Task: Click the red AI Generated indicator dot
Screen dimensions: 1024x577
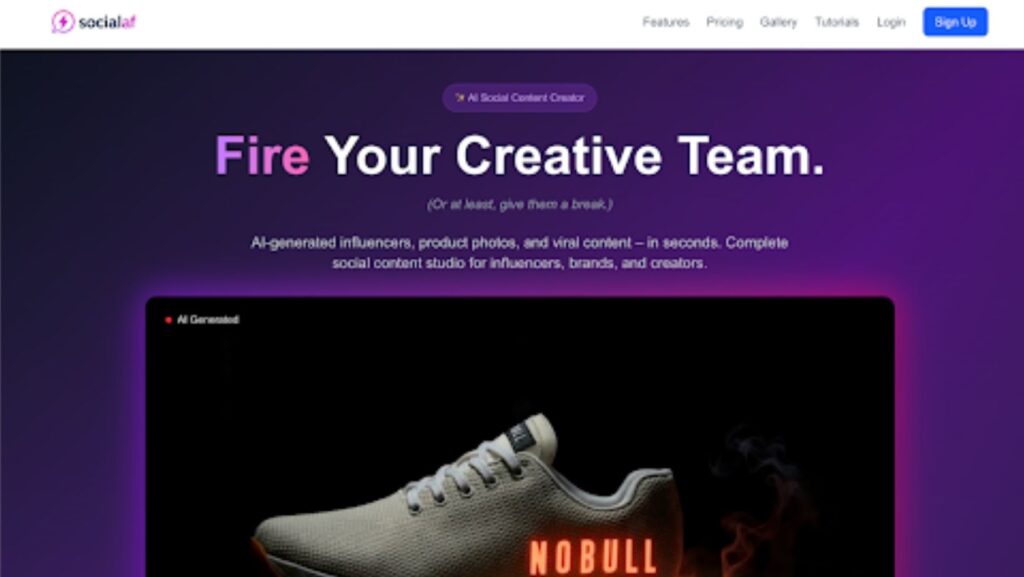Action: click(168, 320)
